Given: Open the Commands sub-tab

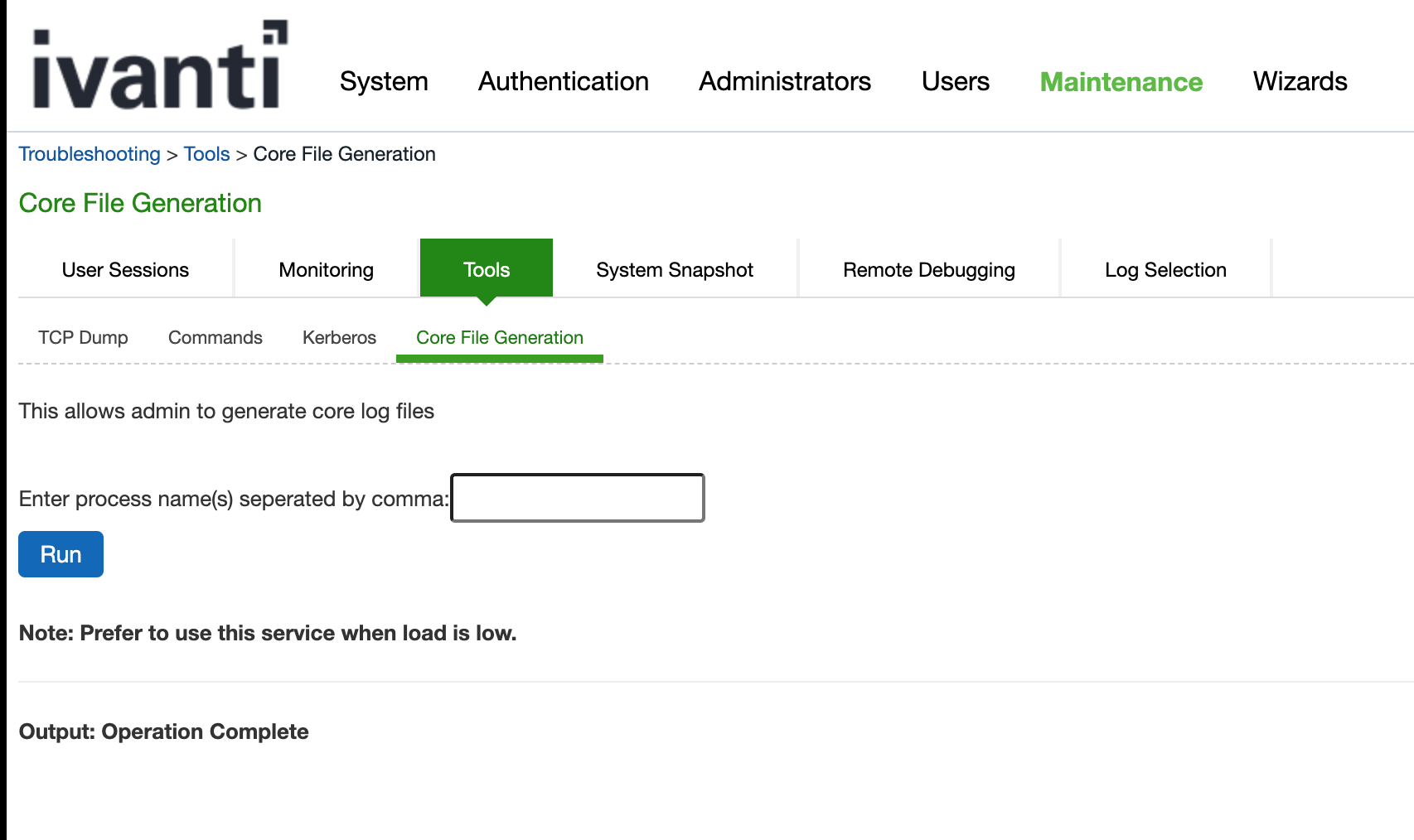Looking at the screenshot, I should 215,337.
